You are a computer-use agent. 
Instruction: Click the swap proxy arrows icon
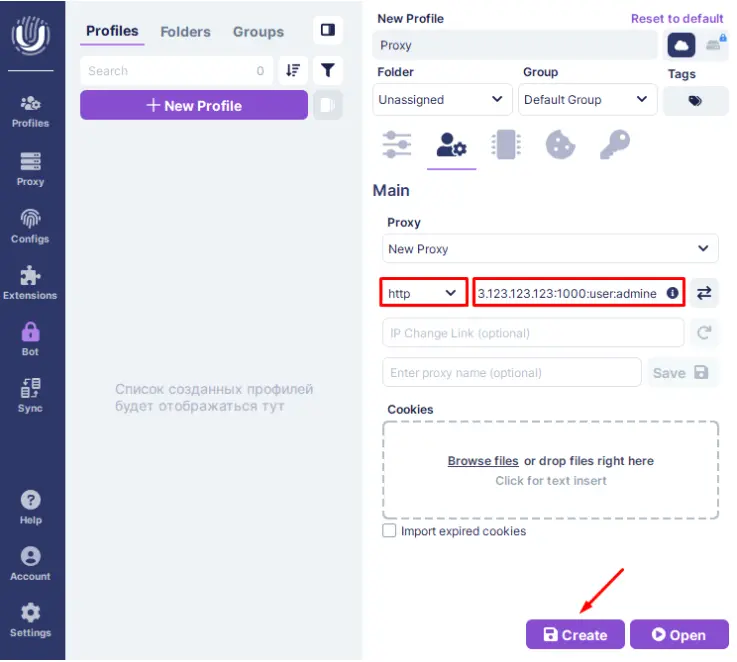coord(704,293)
